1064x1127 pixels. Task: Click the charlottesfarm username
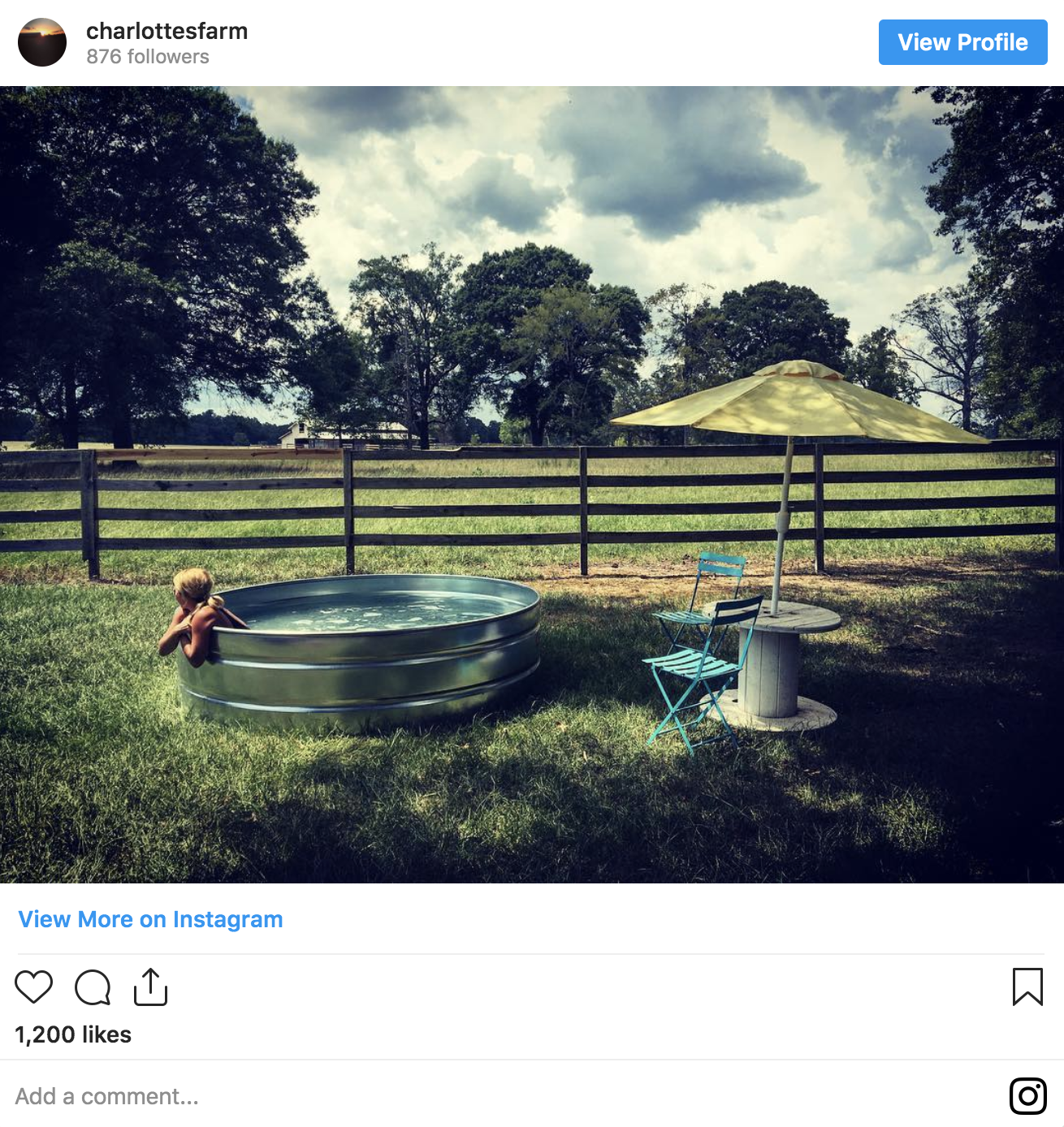(167, 31)
